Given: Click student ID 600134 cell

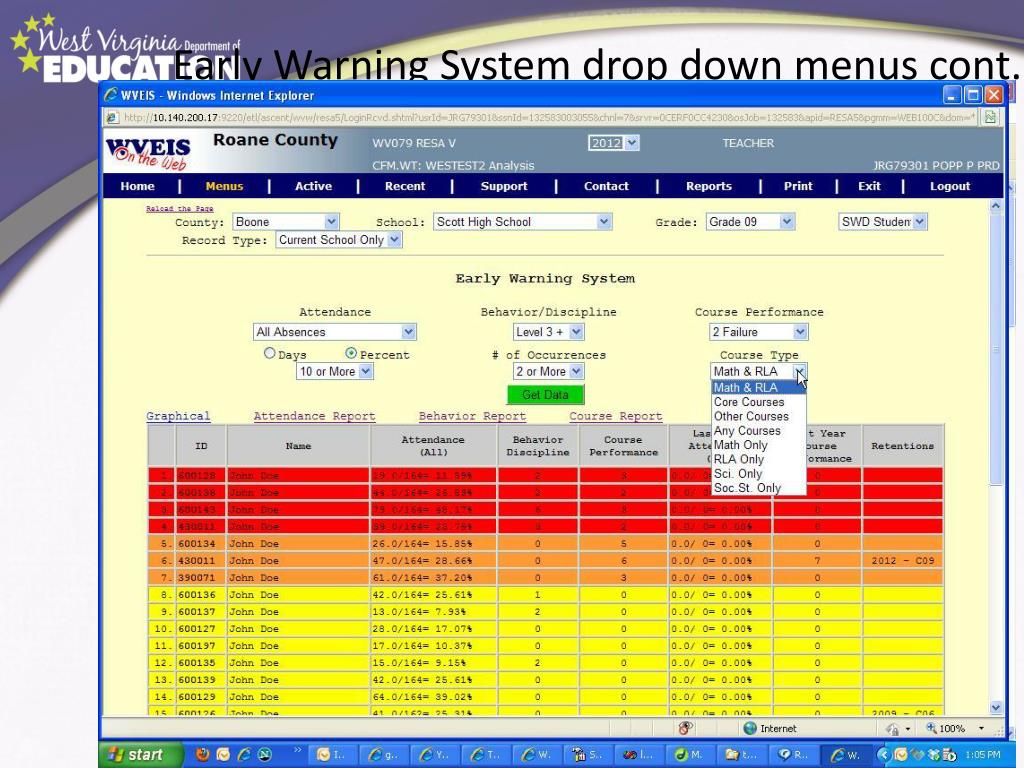Looking at the screenshot, I should pyautogui.click(x=200, y=543).
